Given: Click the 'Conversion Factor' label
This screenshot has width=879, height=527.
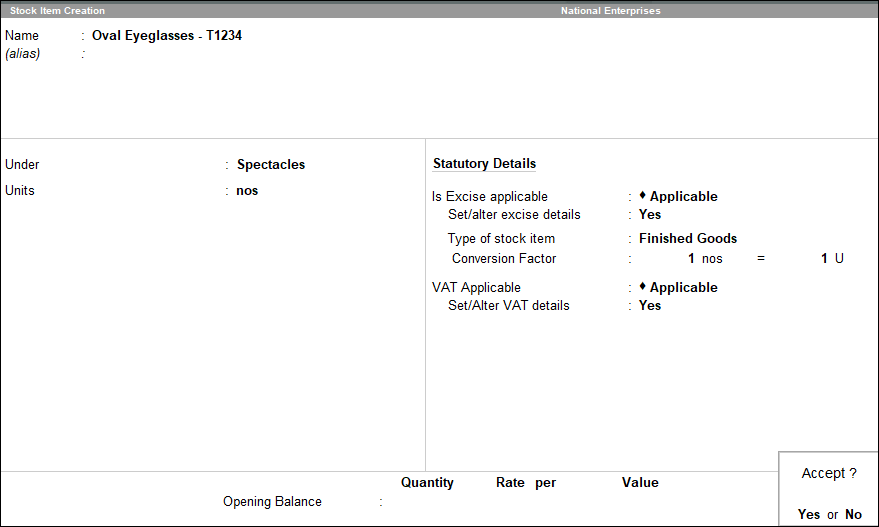Looking at the screenshot, I should point(504,258).
